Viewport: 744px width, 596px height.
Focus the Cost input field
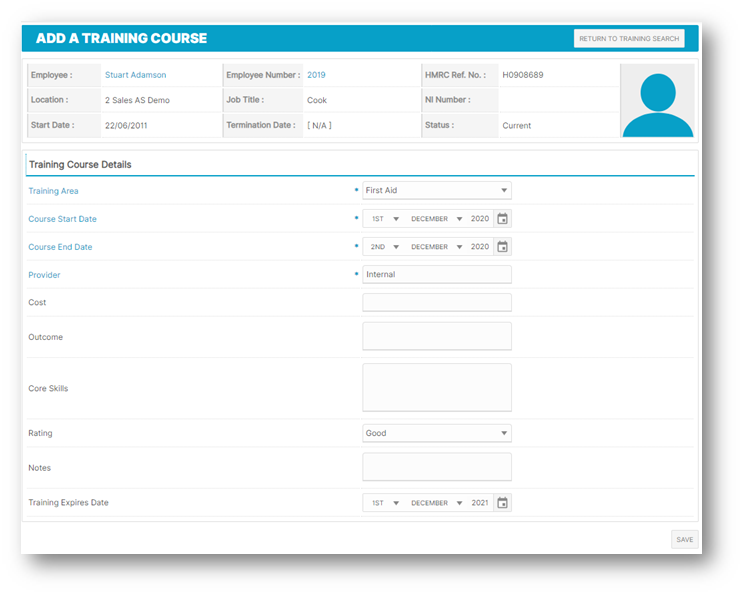pyautogui.click(x=437, y=302)
